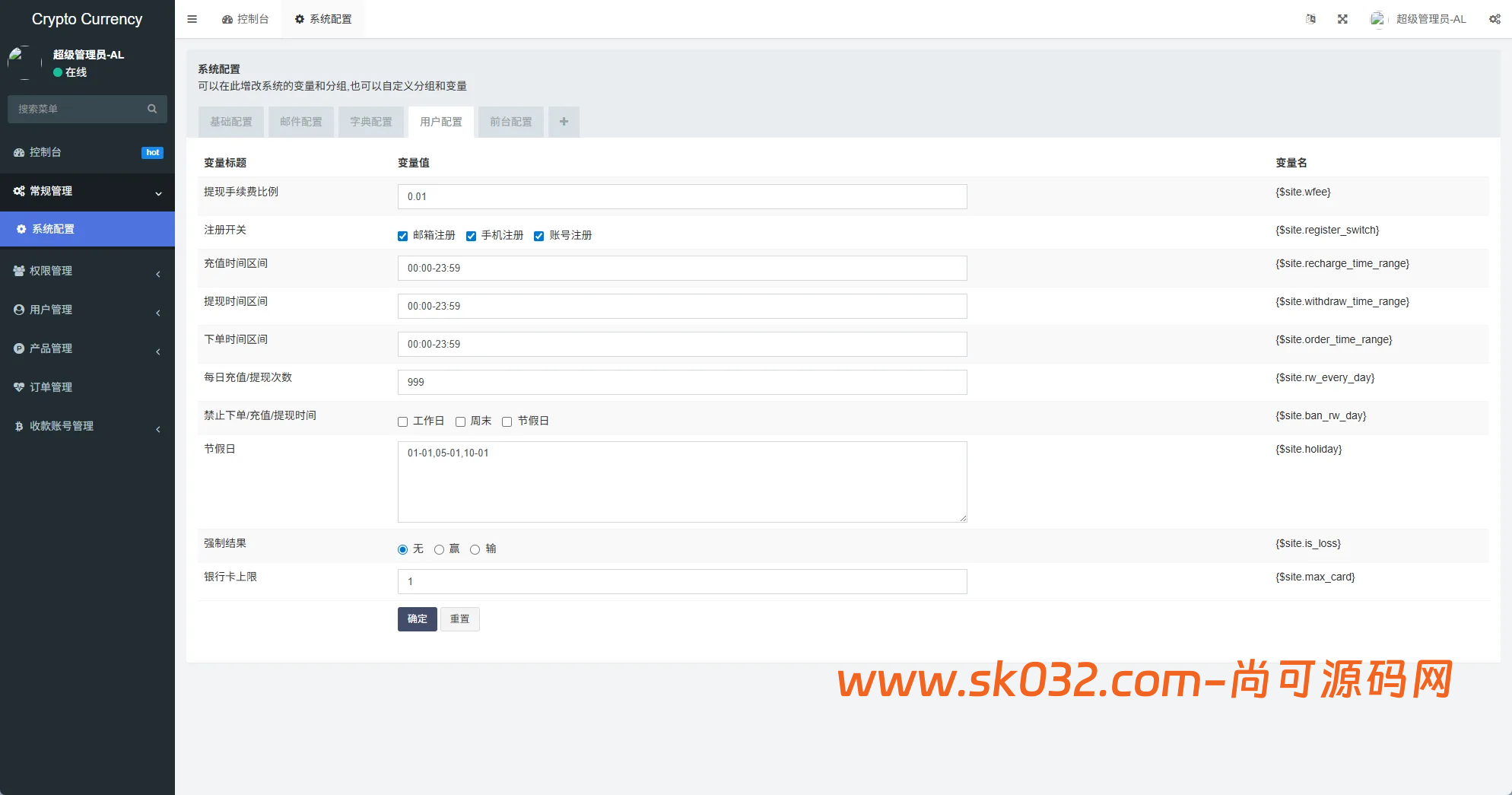The width and height of the screenshot is (1512, 795).
Task: Click the 节假日 text area
Action: [681, 482]
